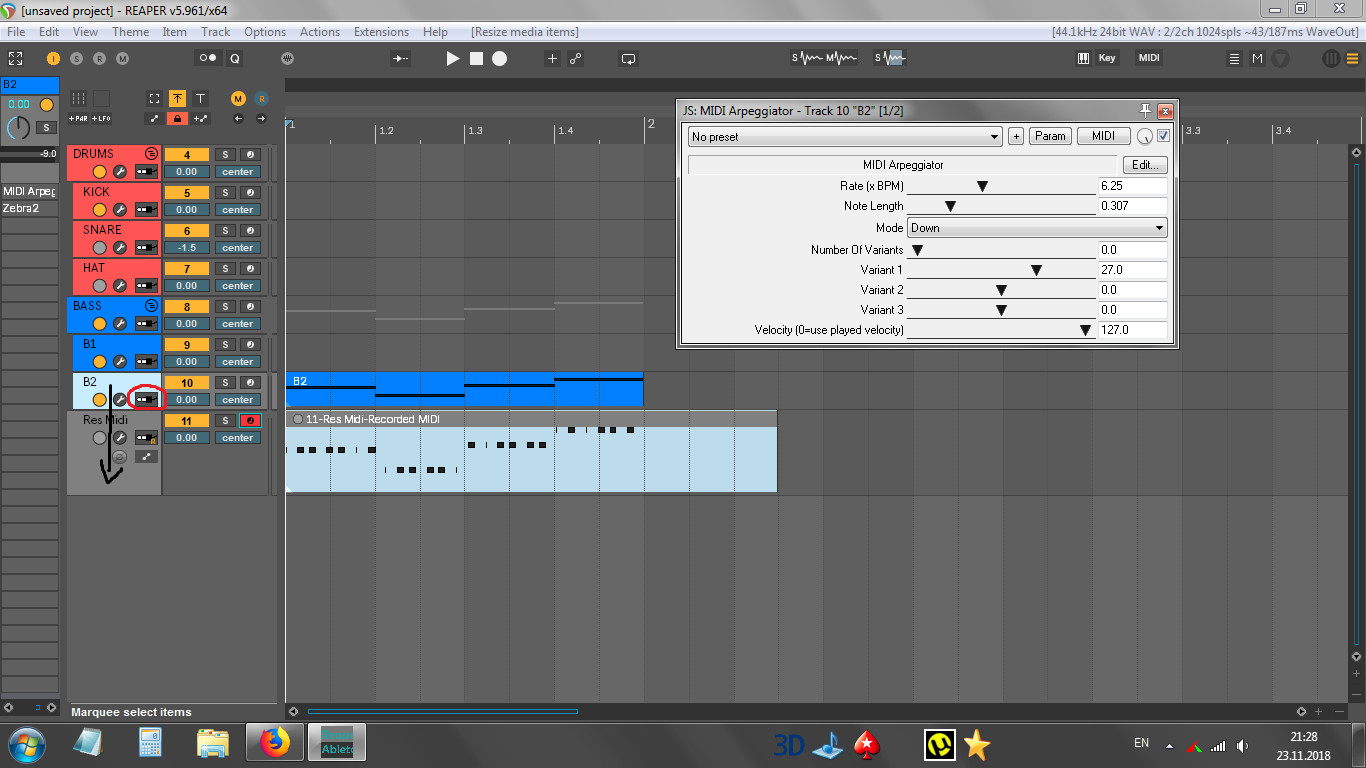Toggle the repeat loop icon in transport

[x=628, y=59]
